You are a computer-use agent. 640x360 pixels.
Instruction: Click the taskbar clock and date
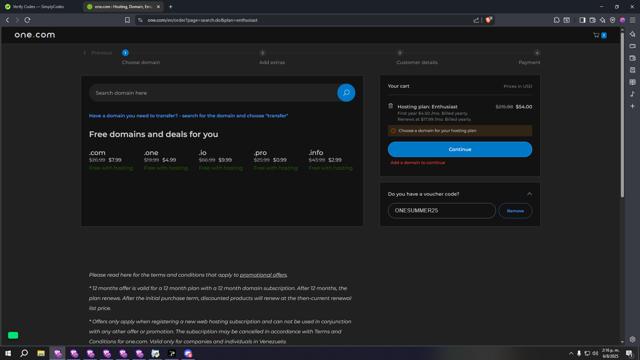pyautogui.click(x=610, y=353)
